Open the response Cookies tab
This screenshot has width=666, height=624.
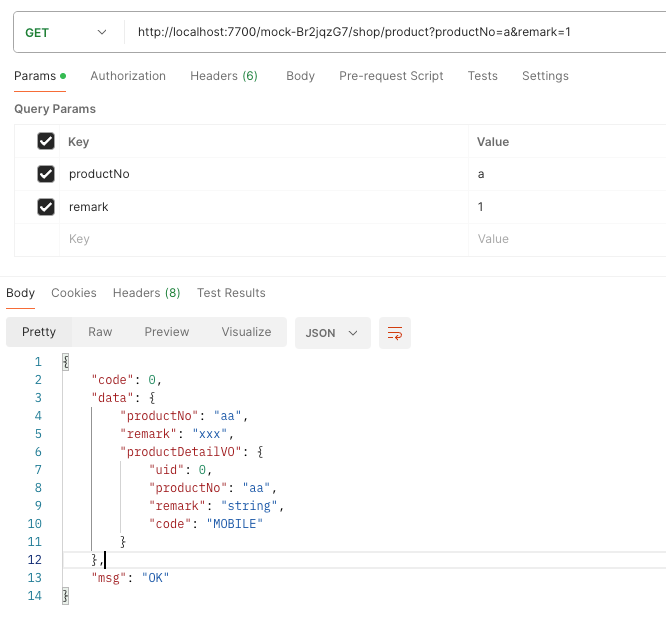click(74, 293)
